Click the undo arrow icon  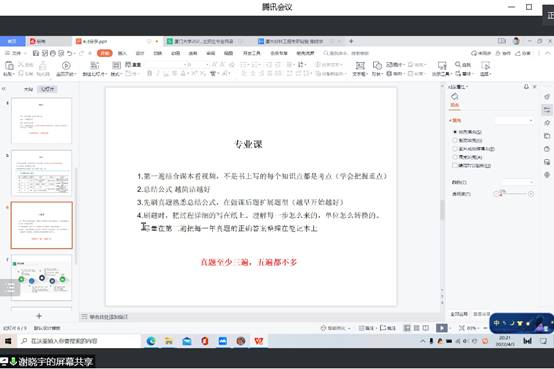70,53
